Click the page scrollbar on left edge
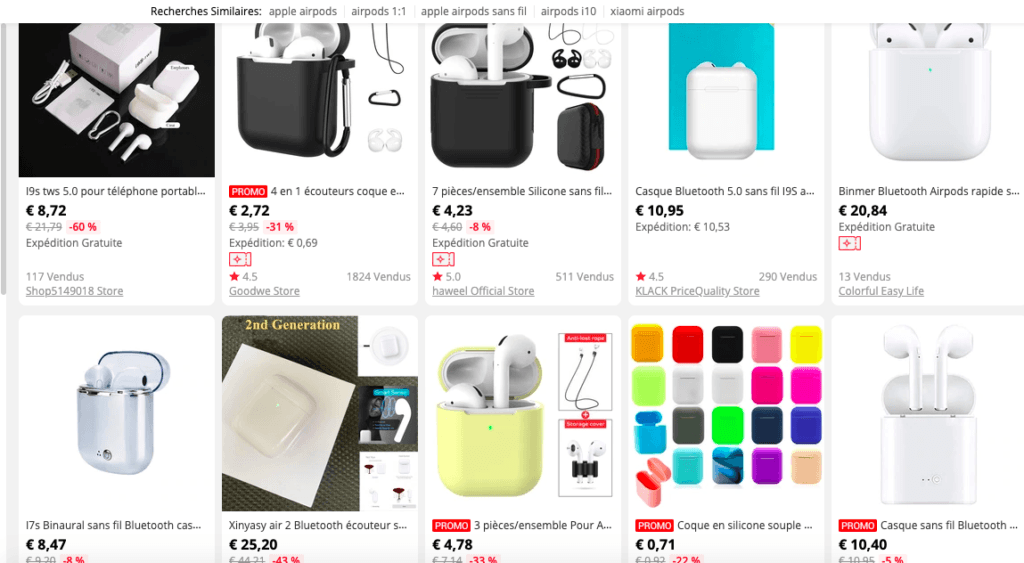1024x563 pixels. (3, 160)
